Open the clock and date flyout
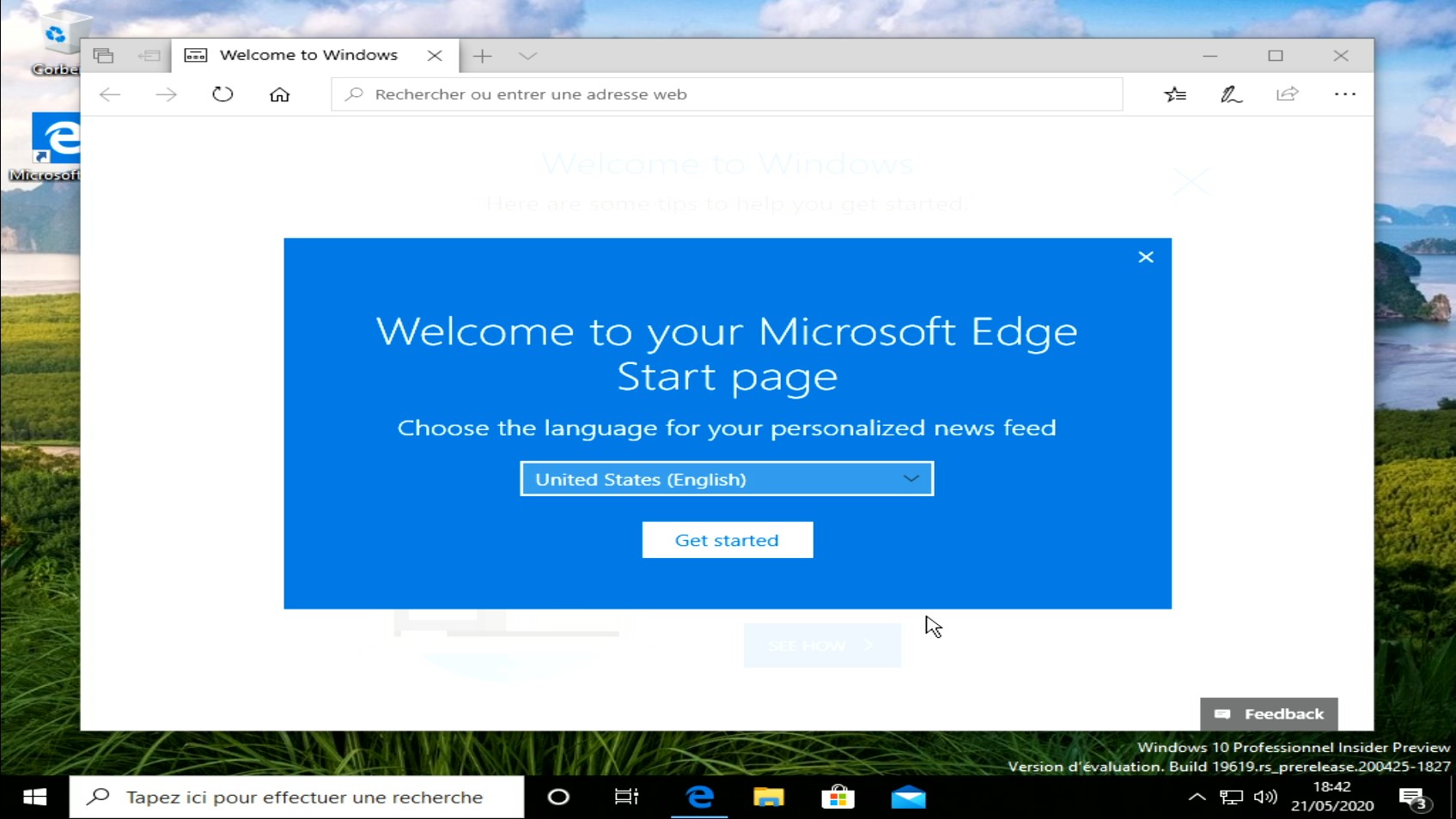Viewport: 1456px width, 819px height. (x=1332, y=797)
